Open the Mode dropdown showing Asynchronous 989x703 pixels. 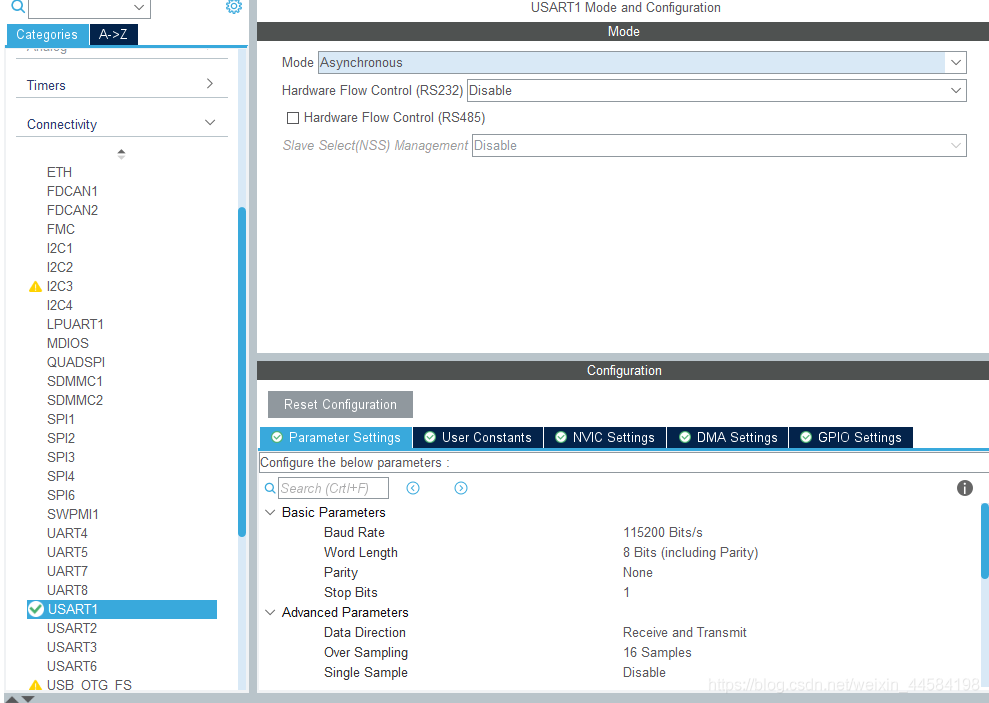click(x=642, y=62)
